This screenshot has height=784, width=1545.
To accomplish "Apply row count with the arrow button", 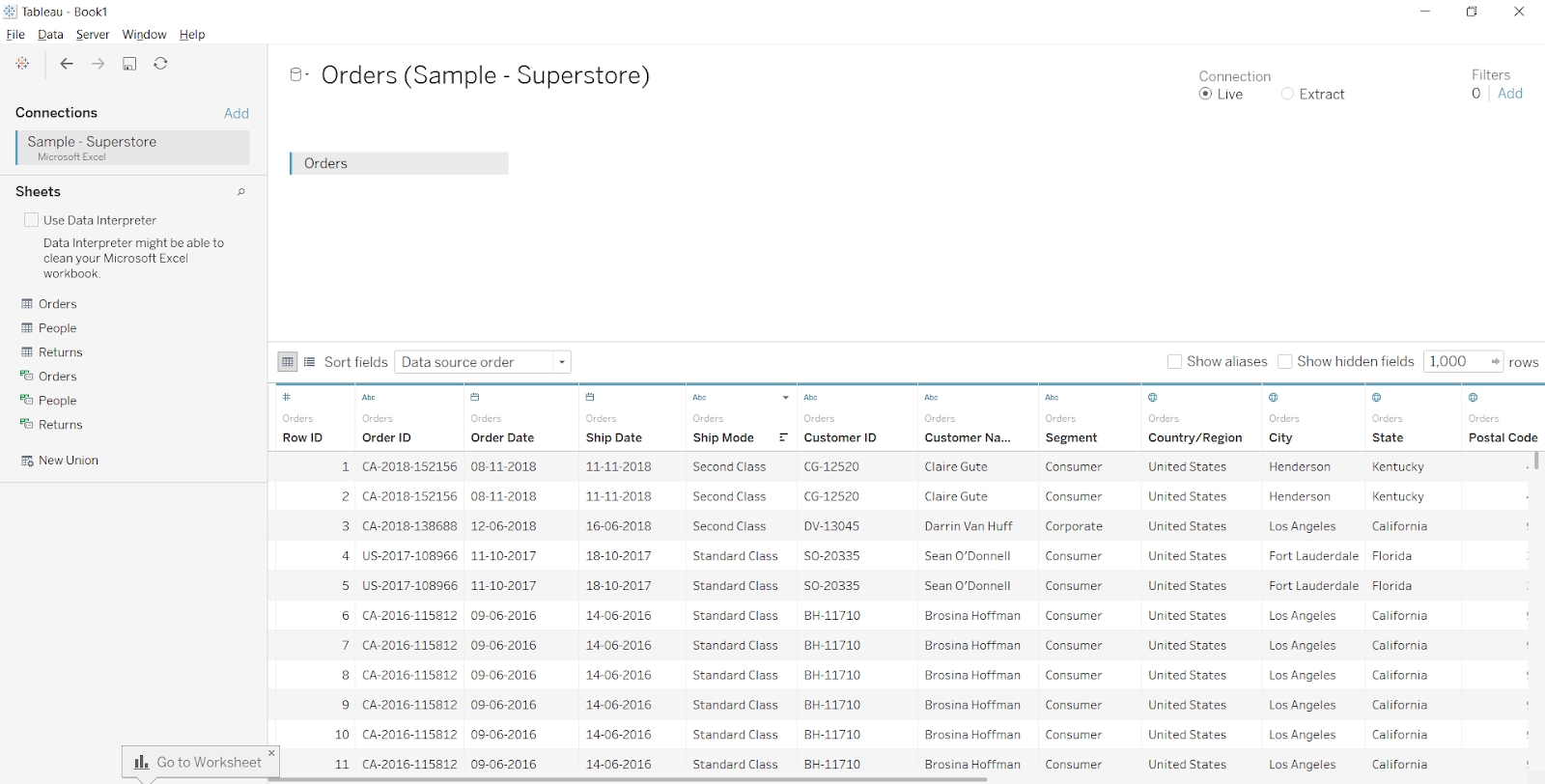I will [1496, 361].
